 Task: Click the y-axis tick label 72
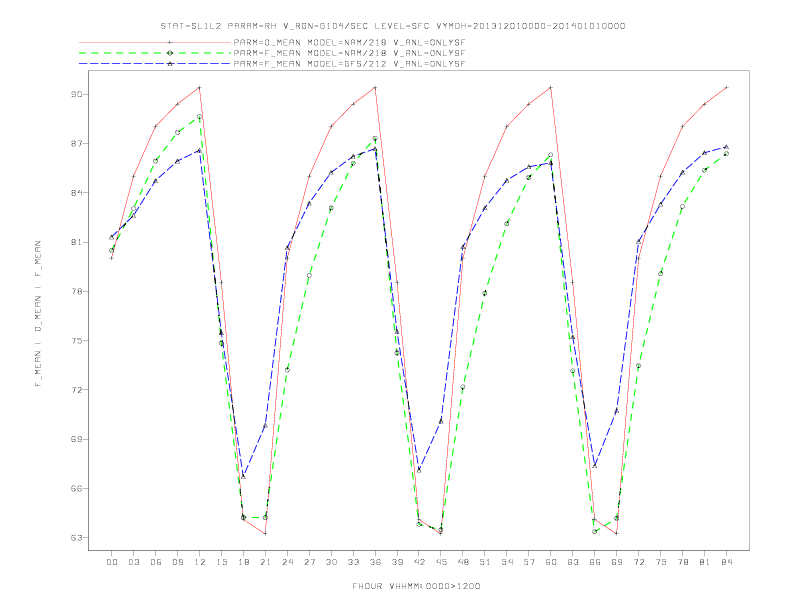(x=76, y=390)
